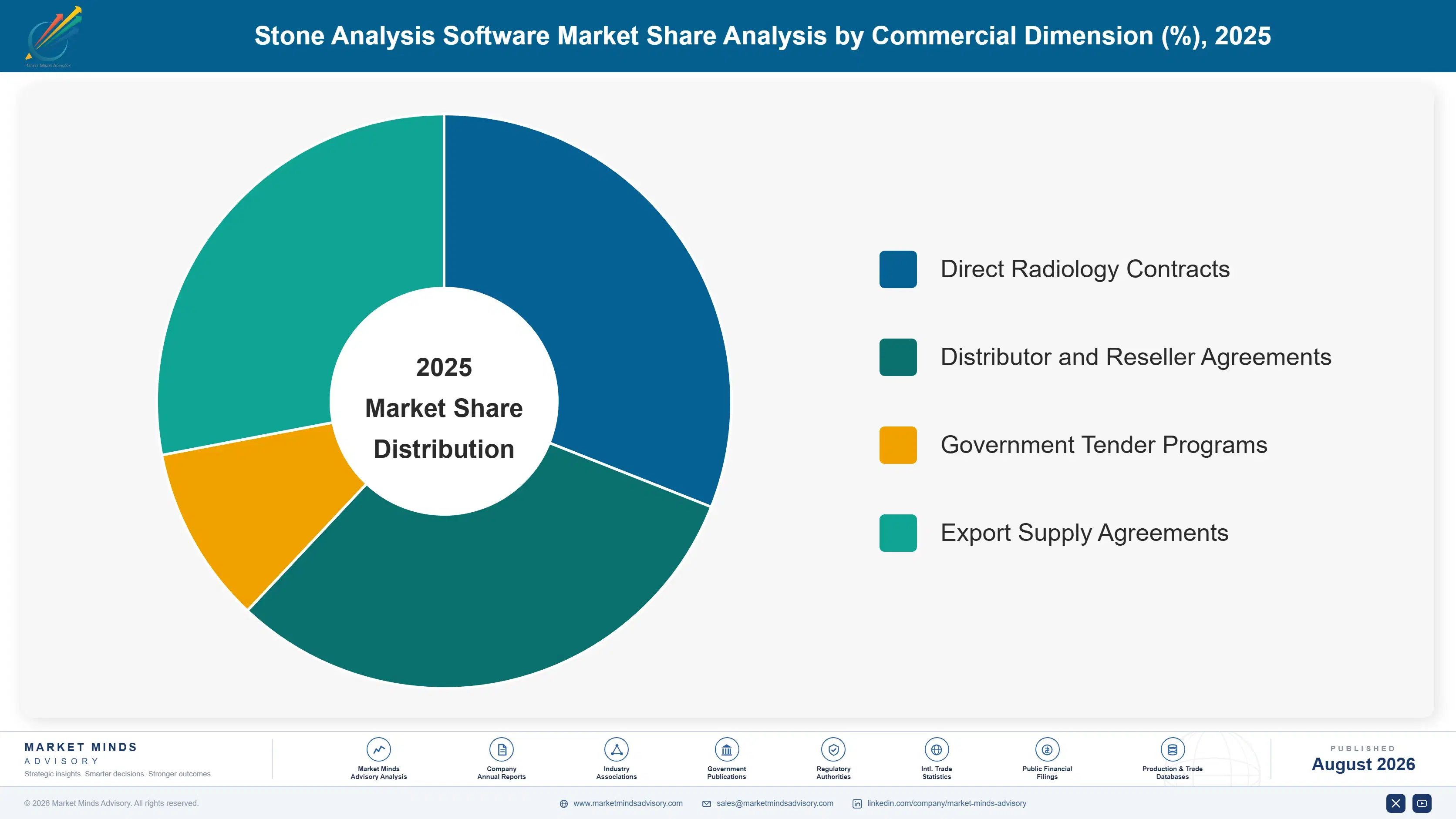Viewport: 1456px width, 819px height.
Task: Open the X social media icon
Action: click(1395, 803)
